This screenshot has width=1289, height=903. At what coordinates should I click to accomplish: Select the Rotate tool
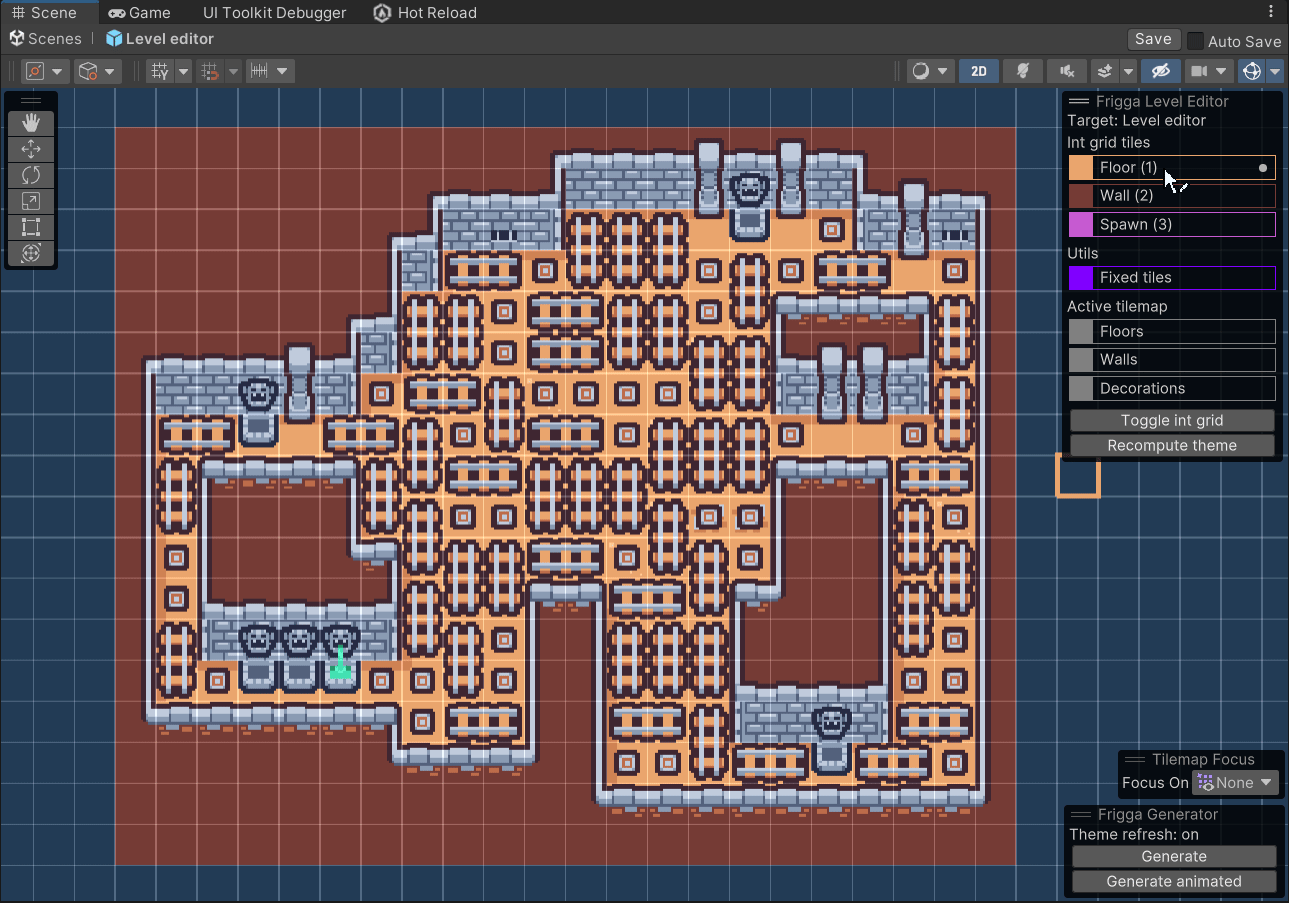31,175
